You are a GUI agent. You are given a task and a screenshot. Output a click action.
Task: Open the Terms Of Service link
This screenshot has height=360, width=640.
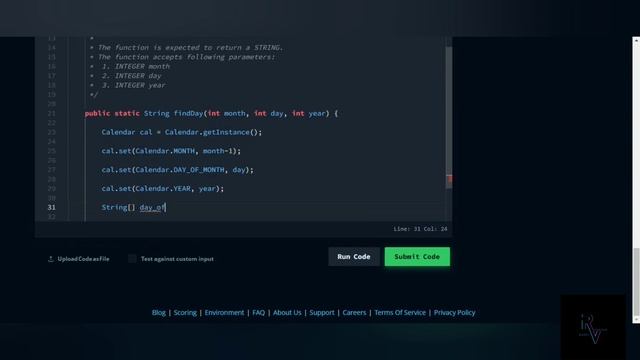(x=400, y=313)
